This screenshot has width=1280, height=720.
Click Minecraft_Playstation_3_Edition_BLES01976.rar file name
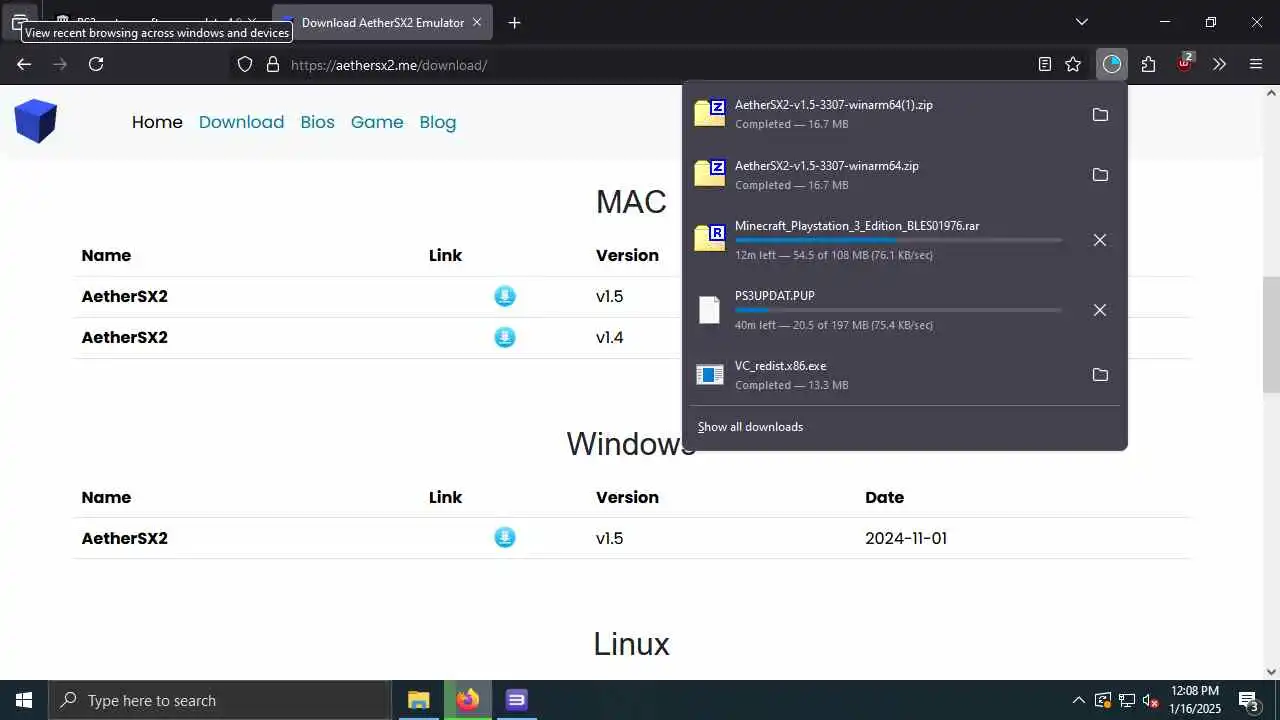coord(857,226)
